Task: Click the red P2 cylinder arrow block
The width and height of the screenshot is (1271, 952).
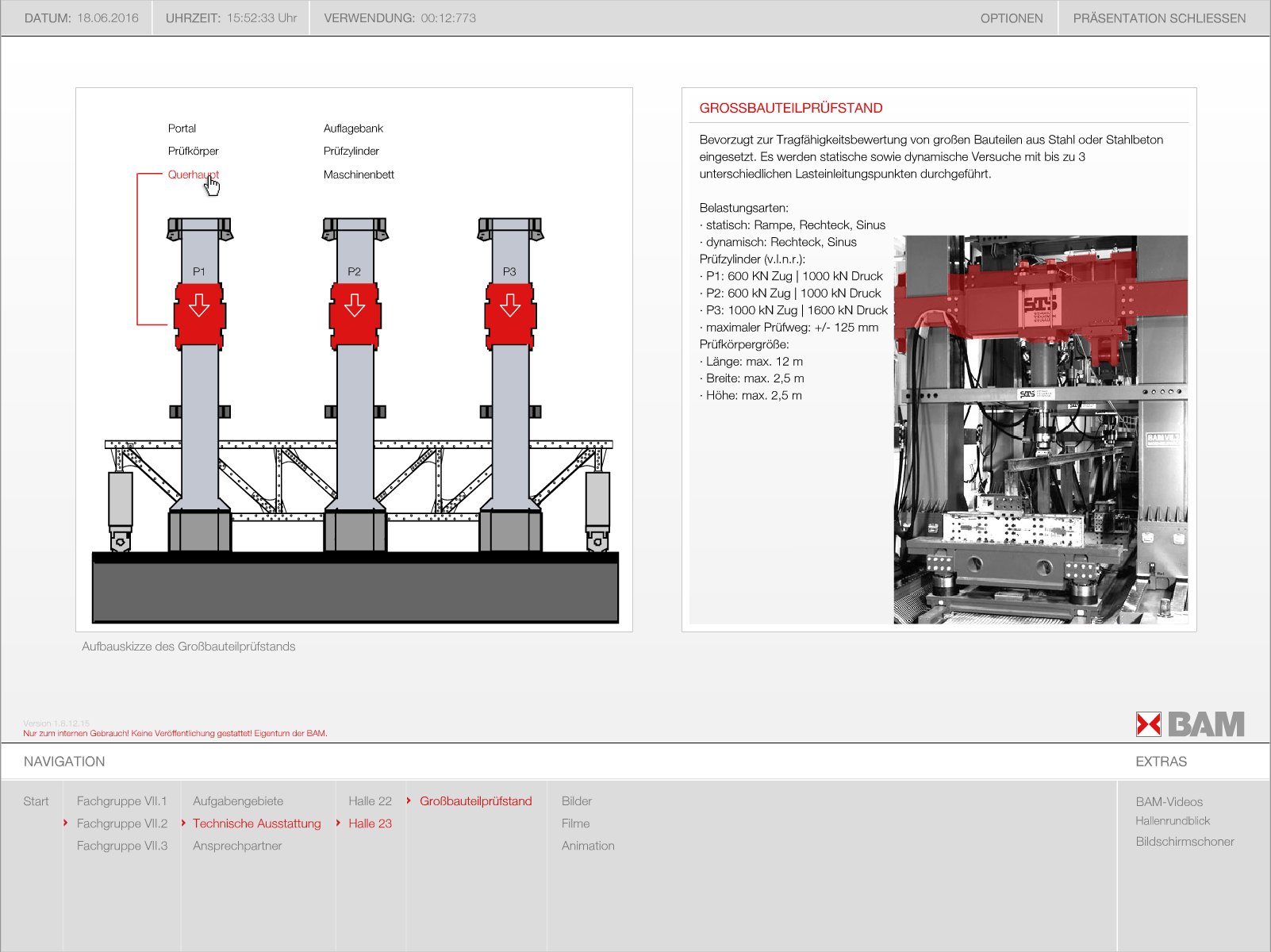Action: (x=355, y=315)
